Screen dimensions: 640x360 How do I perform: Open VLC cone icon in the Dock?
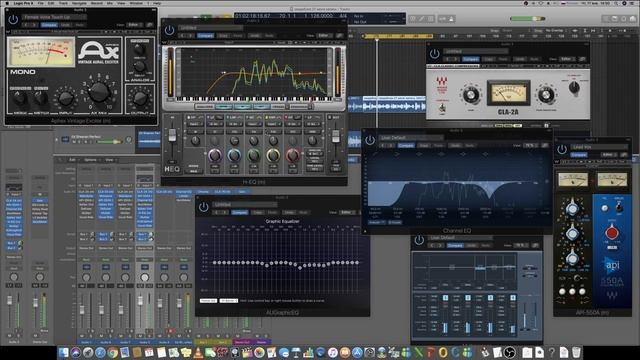[x=198, y=352]
